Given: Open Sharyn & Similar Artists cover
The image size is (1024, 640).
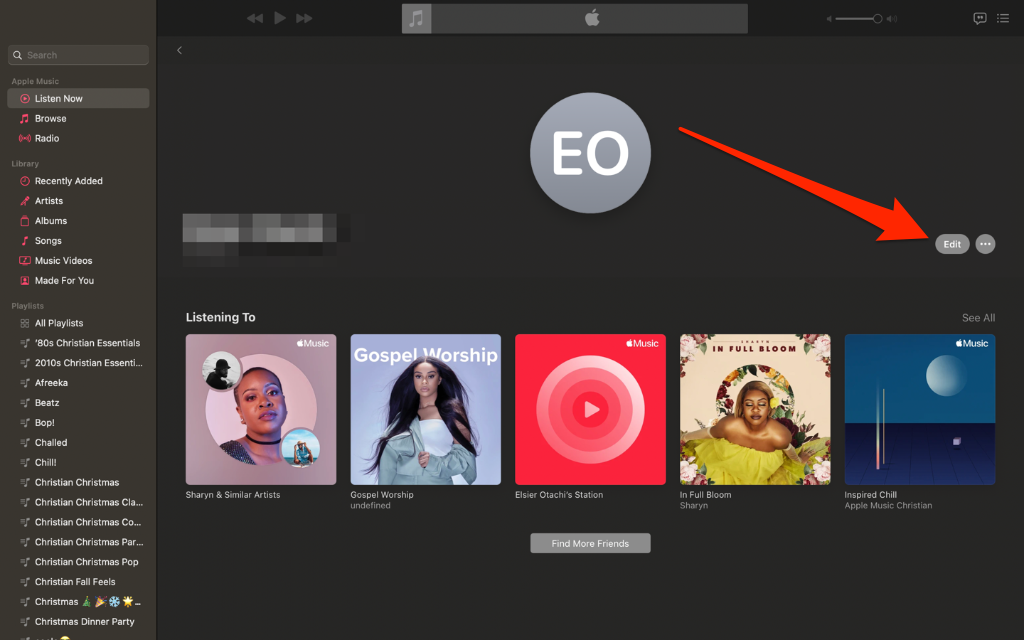Looking at the screenshot, I should (x=261, y=409).
